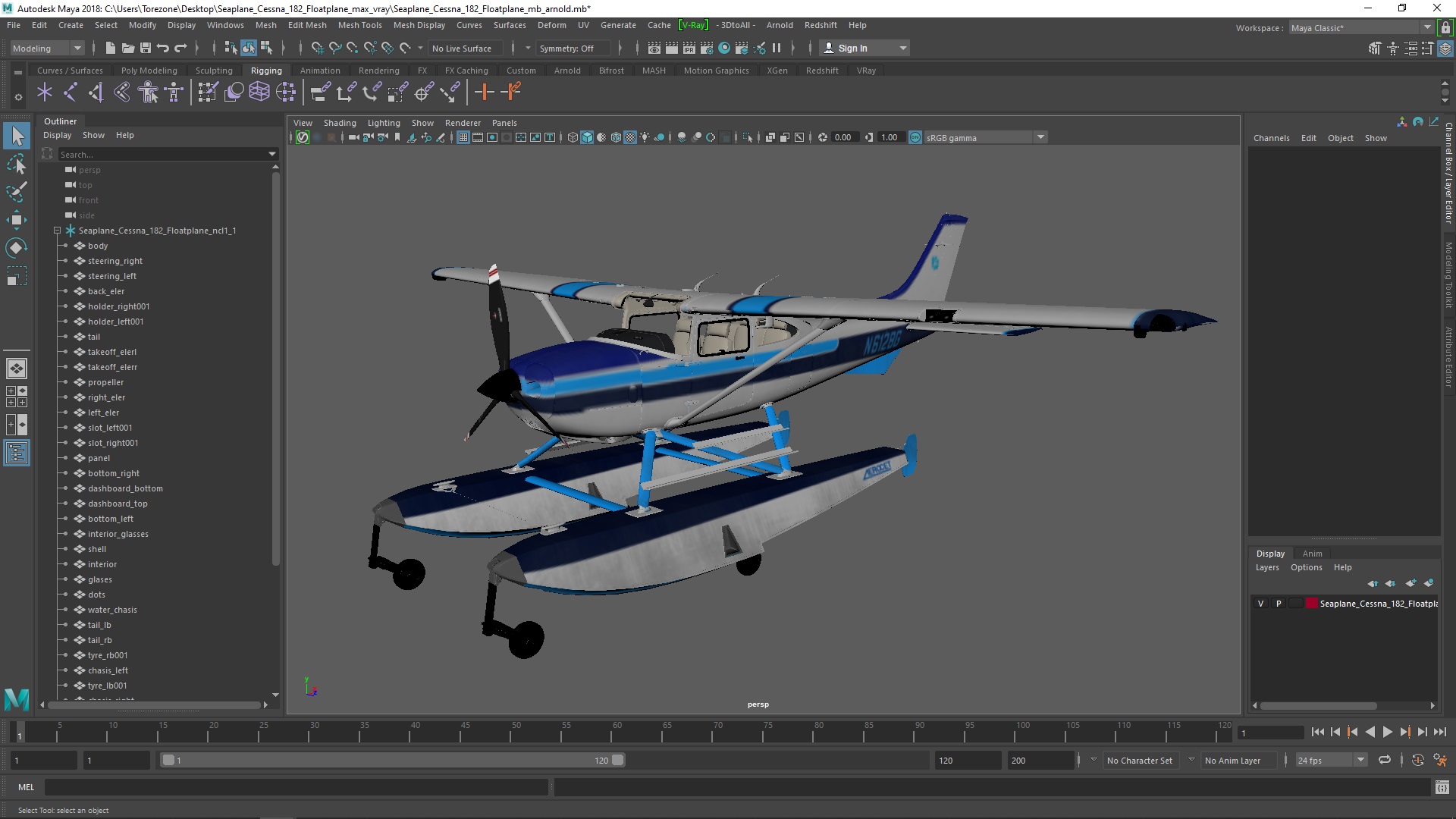Click the Redo arrow icon
This screenshot has height=819, width=1456.
[x=180, y=48]
